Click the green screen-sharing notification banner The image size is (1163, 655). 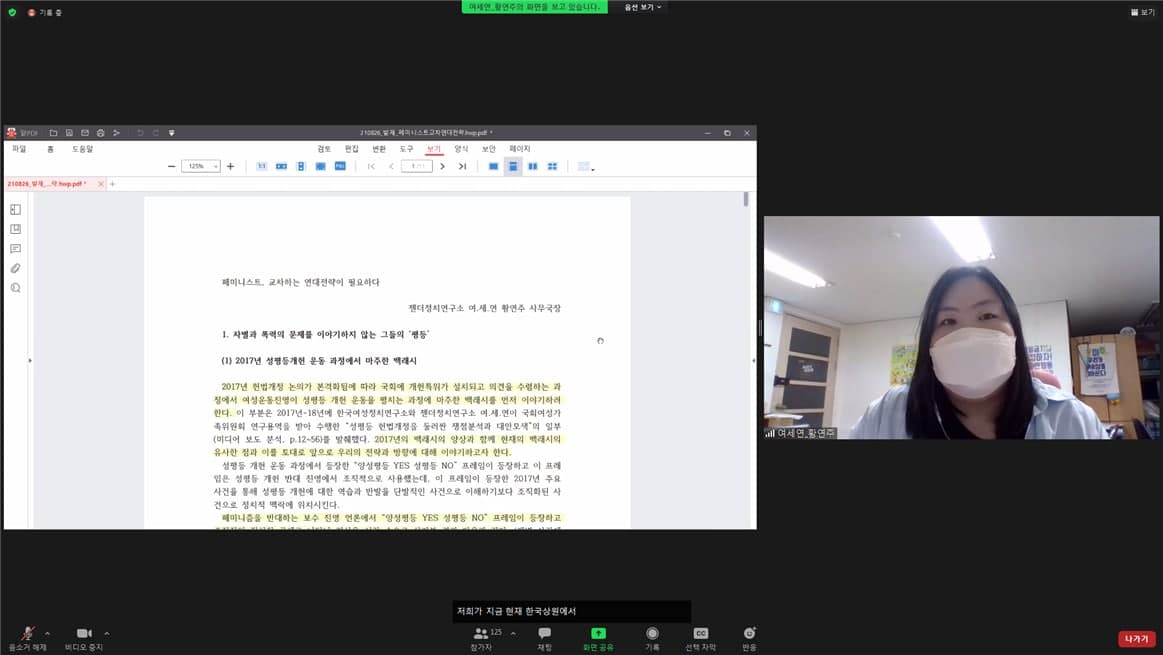[534, 7]
